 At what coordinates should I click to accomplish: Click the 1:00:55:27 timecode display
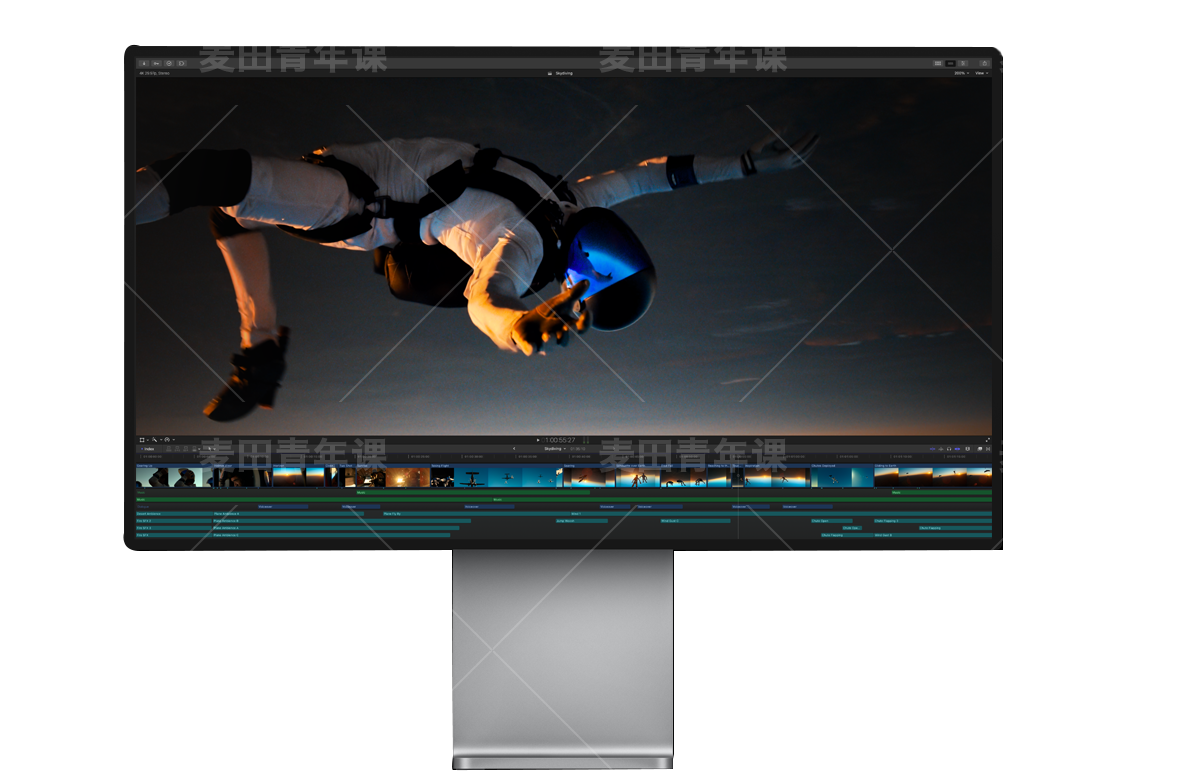[560, 440]
